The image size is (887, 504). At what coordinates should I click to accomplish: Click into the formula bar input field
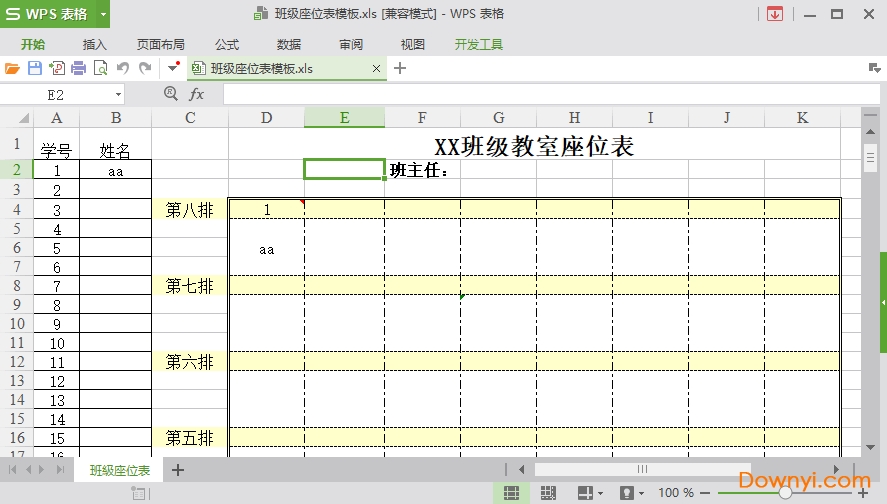[552, 94]
